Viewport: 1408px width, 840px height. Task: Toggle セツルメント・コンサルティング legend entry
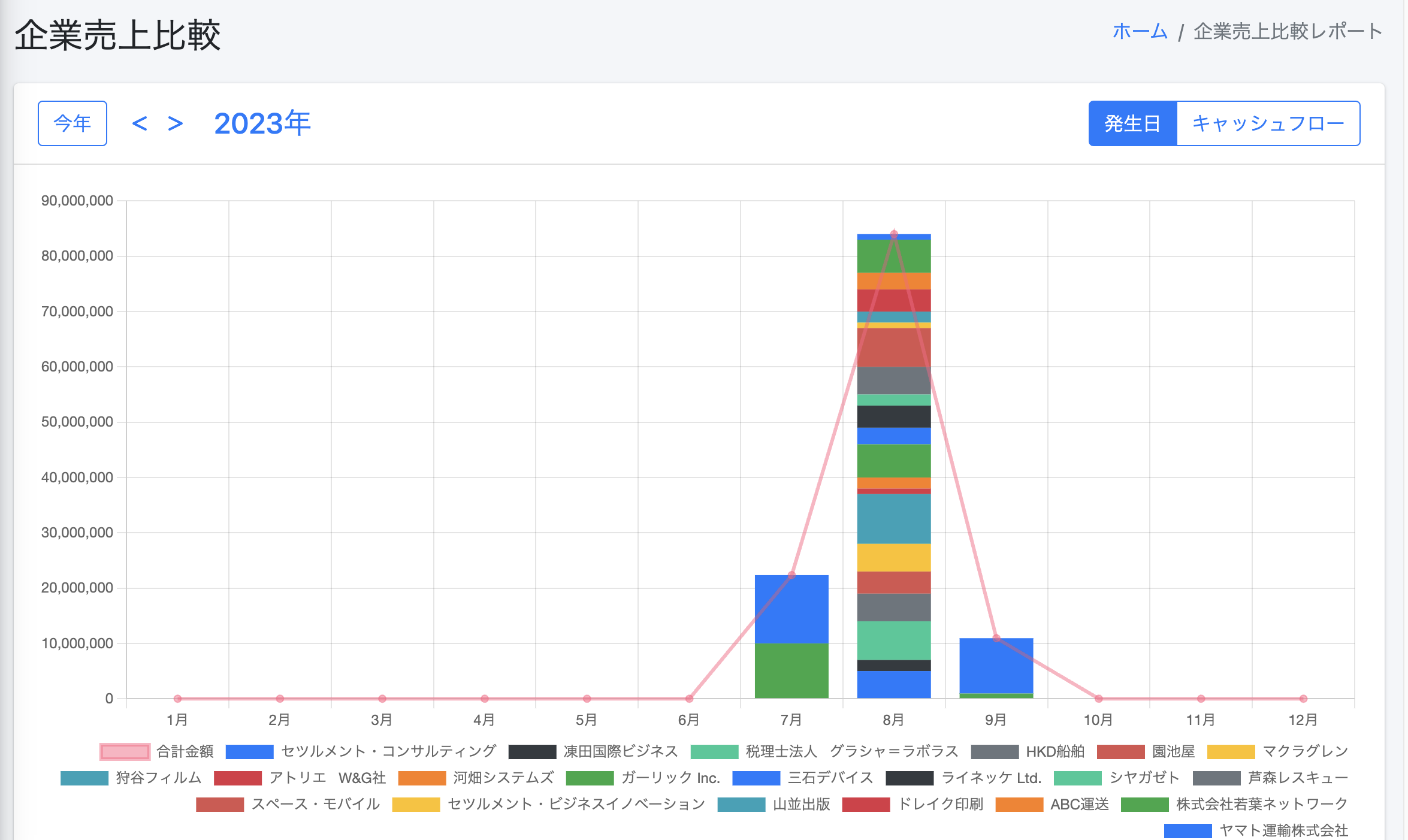point(361,751)
